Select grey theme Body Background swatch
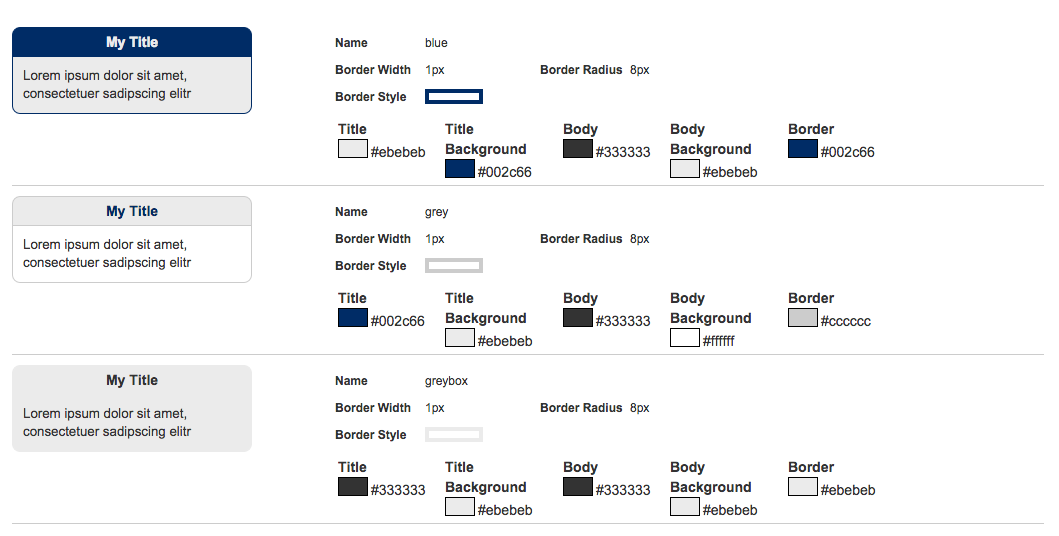This screenshot has height=536, width=1059. pyautogui.click(x=685, y=338)
